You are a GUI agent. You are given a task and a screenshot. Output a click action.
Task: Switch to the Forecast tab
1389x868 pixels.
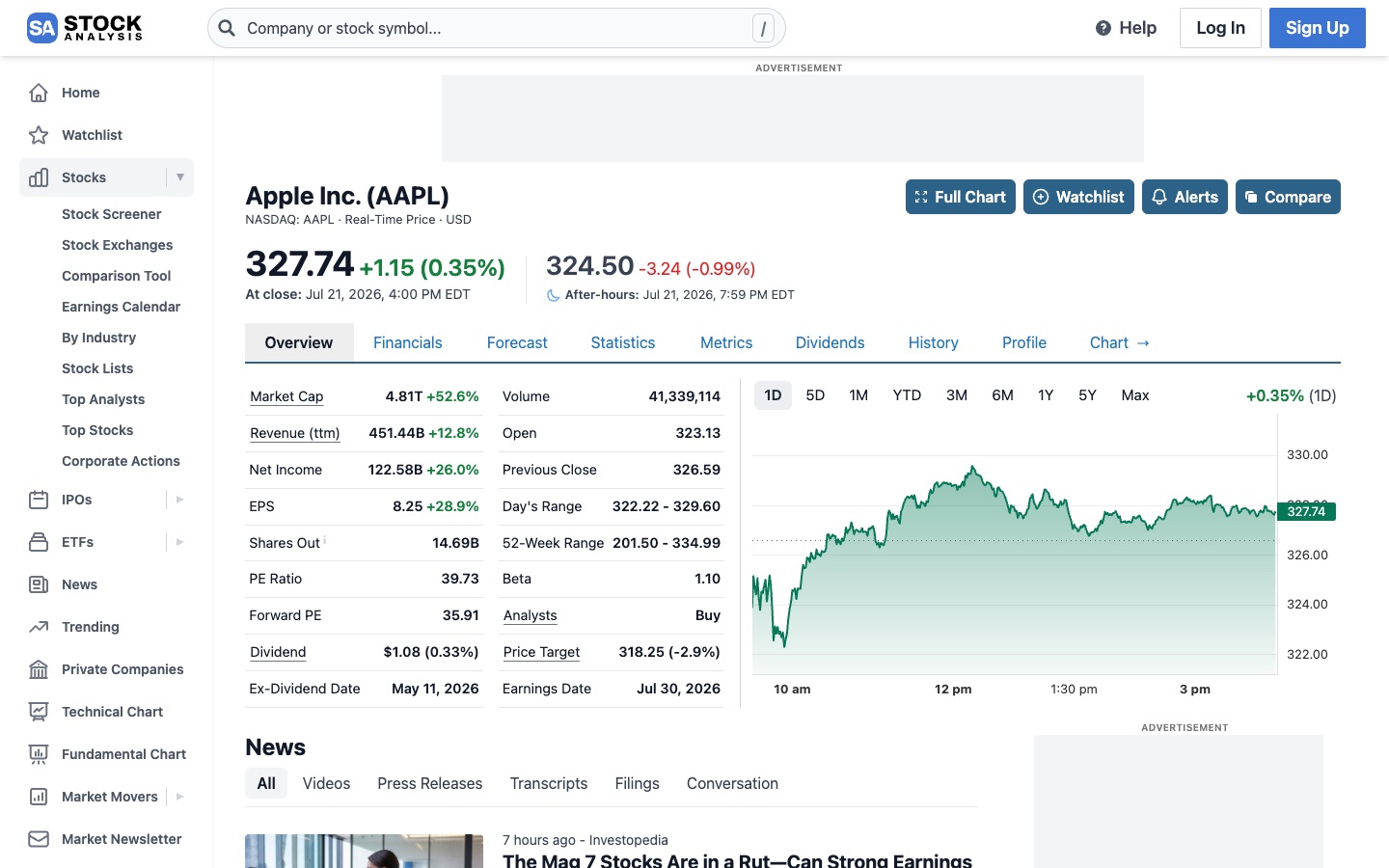pos(517,342)
